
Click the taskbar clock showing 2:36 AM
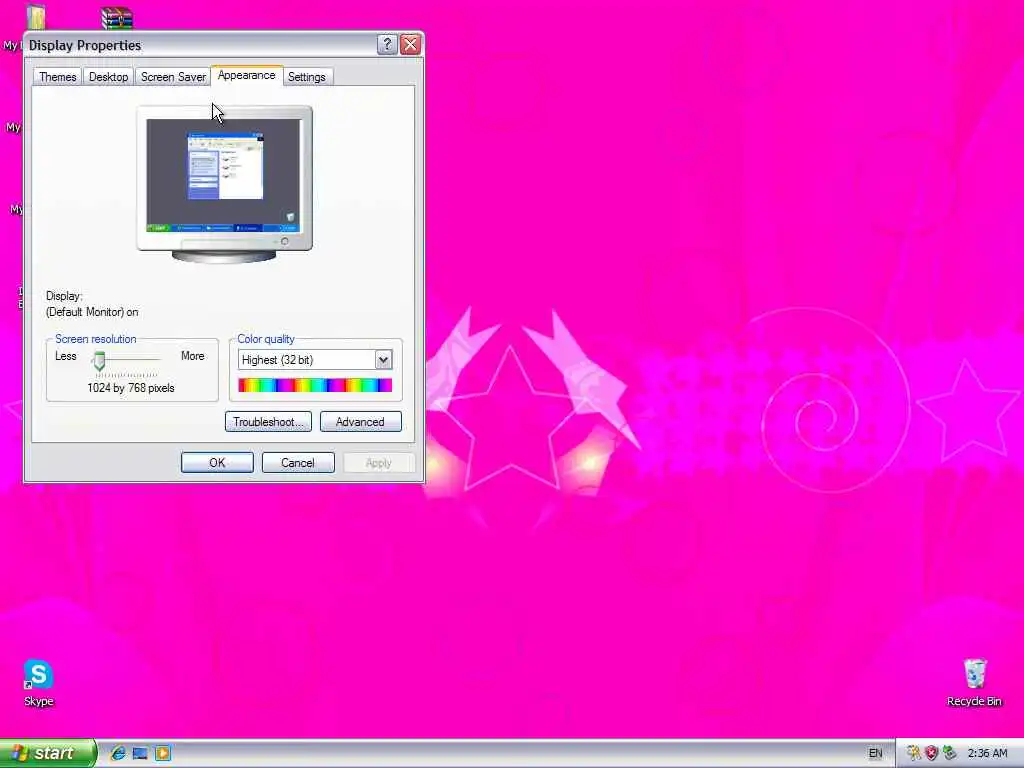coord(987,753)
